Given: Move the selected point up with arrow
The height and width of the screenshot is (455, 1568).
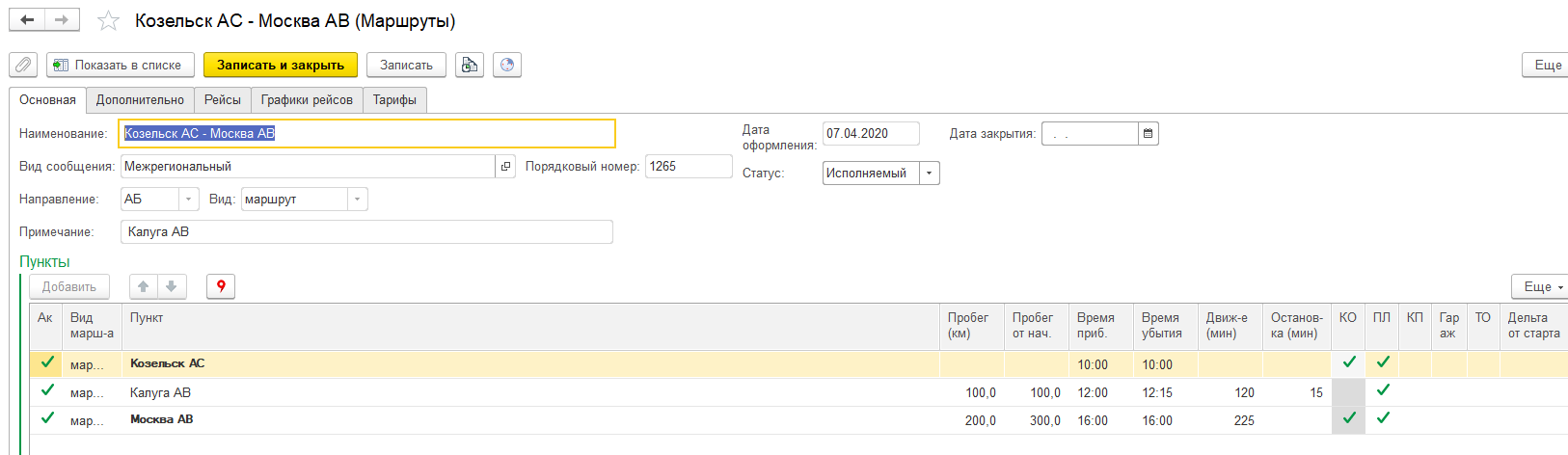Looking at the screenshot, I should coord(144,286).
